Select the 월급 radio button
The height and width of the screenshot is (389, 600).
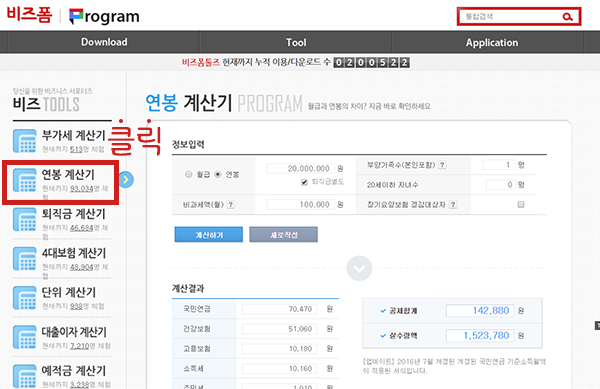[188, 174]
